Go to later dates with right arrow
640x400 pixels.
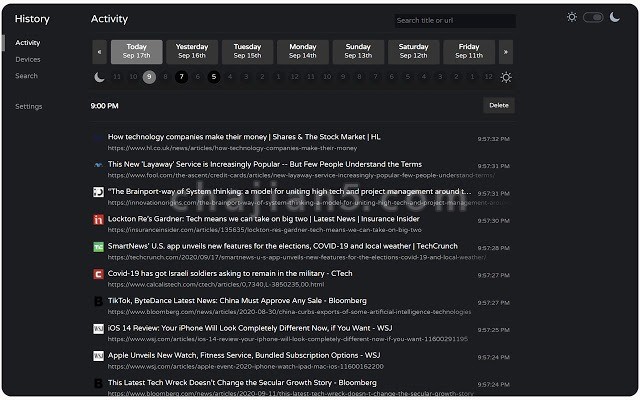pyautogui.click(x=506, y=52)
